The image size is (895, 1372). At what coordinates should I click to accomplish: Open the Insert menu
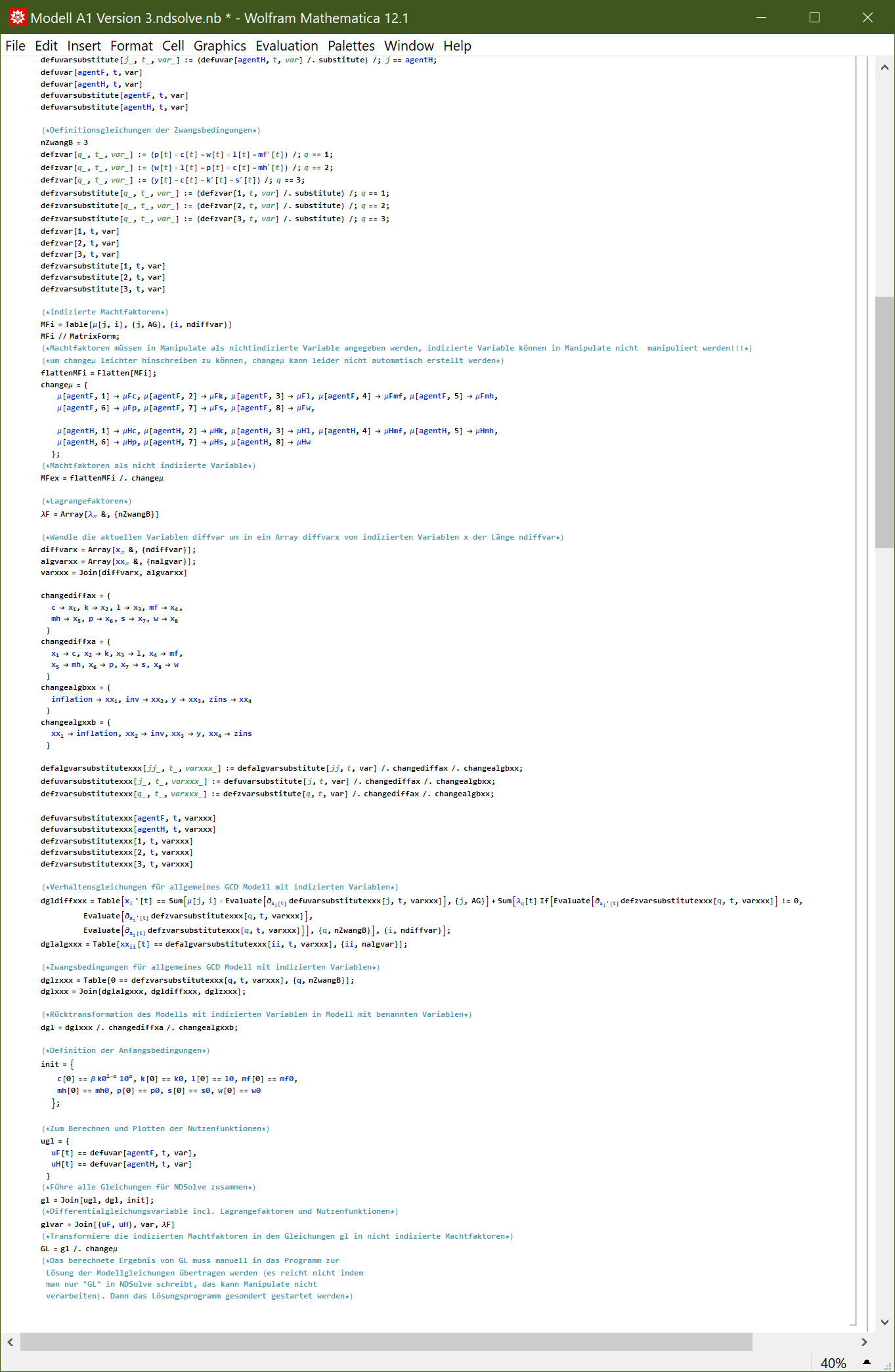[84, 46]
